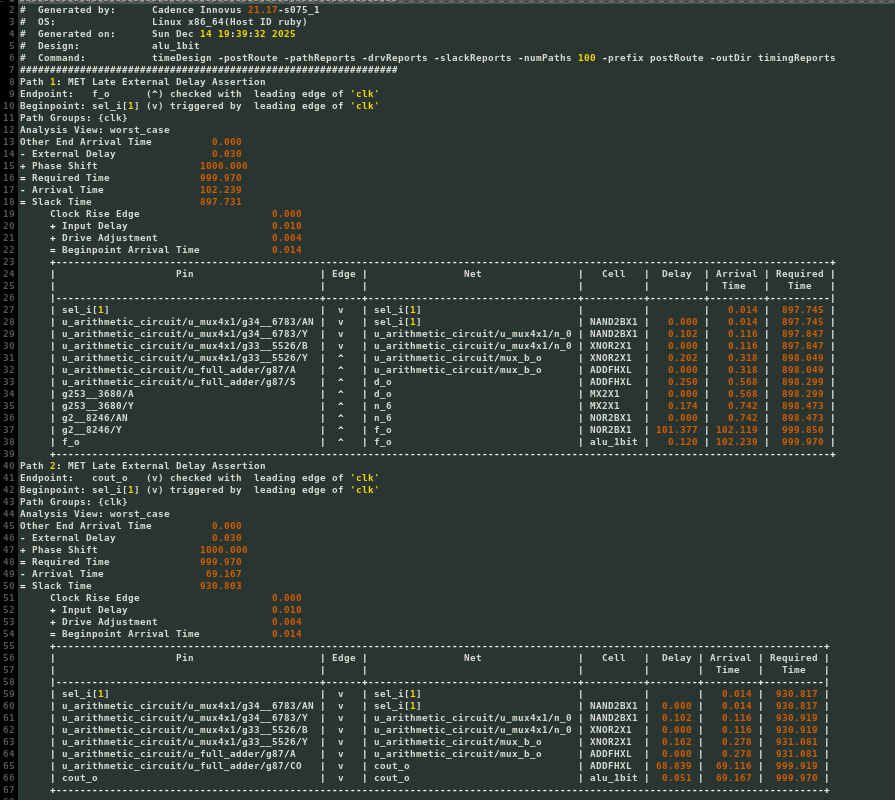Click the "Delay" column header in Path 1 table
Screen dimensions: 895x800
tap(676, 273)
